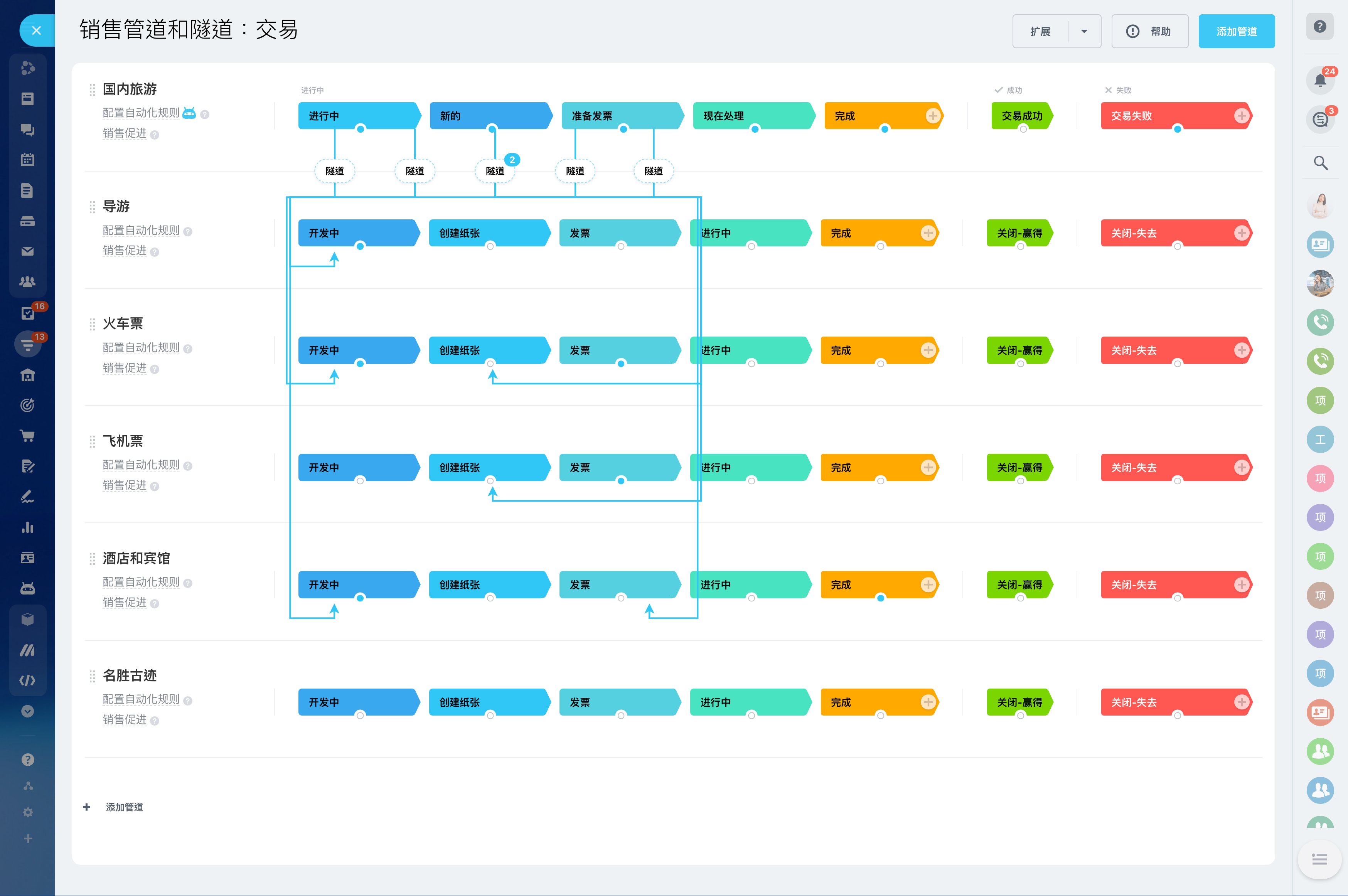
Task: Open the shopping cart sidebar icon
Action: coord(27,436)
